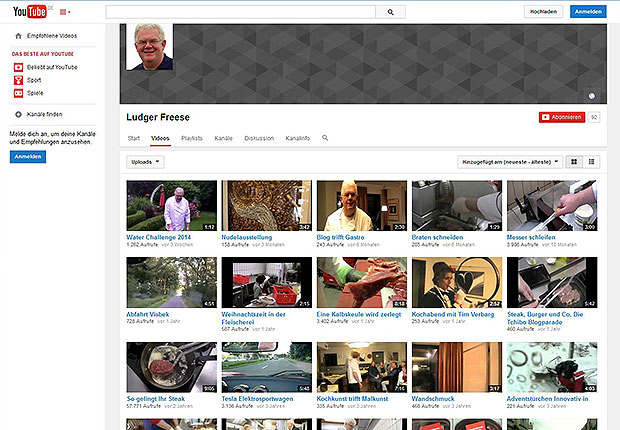
Task: Expand the Uploads dropdown
Action: (146, 161)
